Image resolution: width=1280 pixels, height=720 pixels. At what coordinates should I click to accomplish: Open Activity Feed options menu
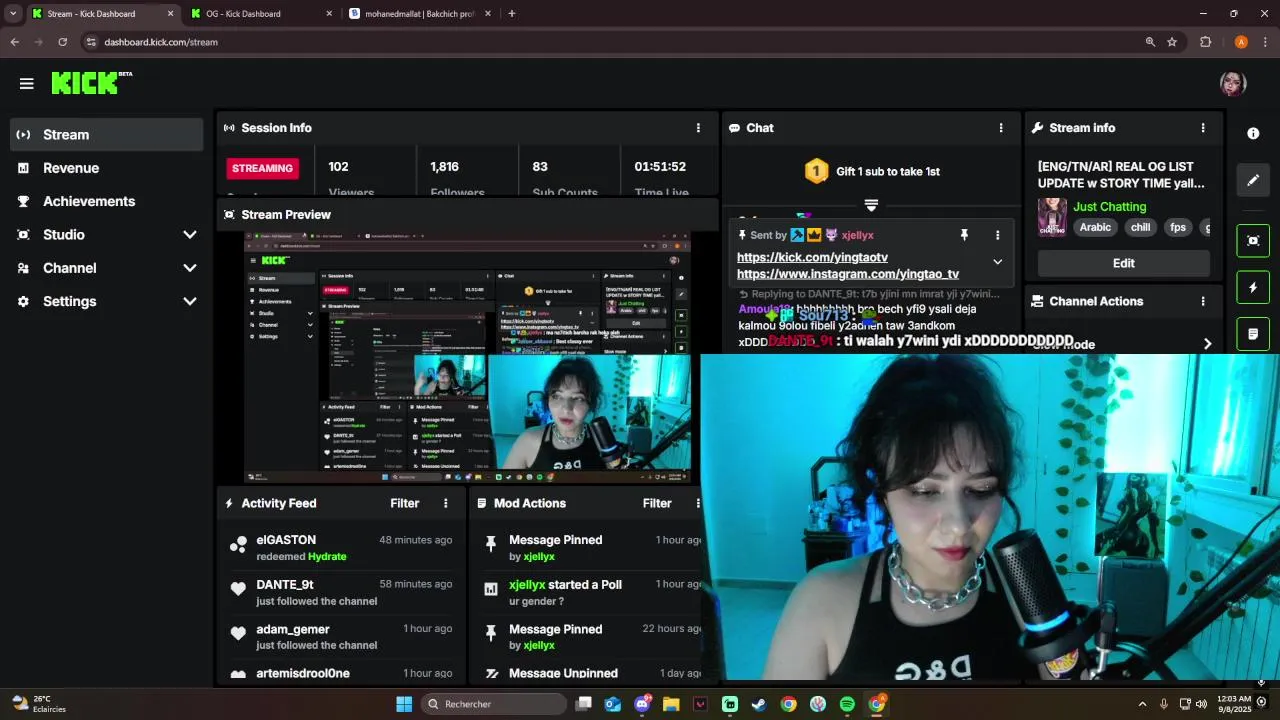(x=446, y=503)
